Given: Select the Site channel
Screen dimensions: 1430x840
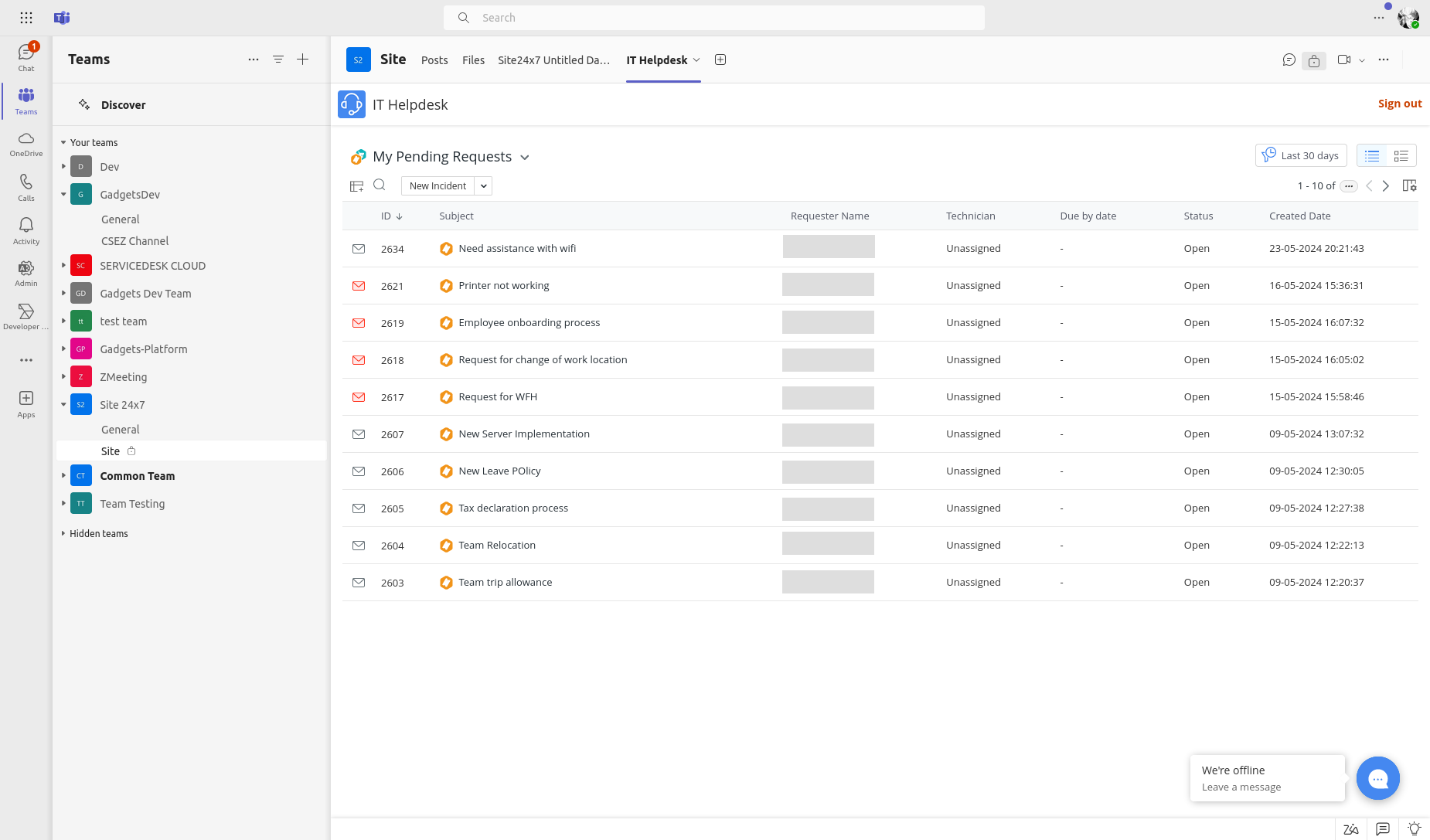Looking at the screenshot, I should 192,451.
